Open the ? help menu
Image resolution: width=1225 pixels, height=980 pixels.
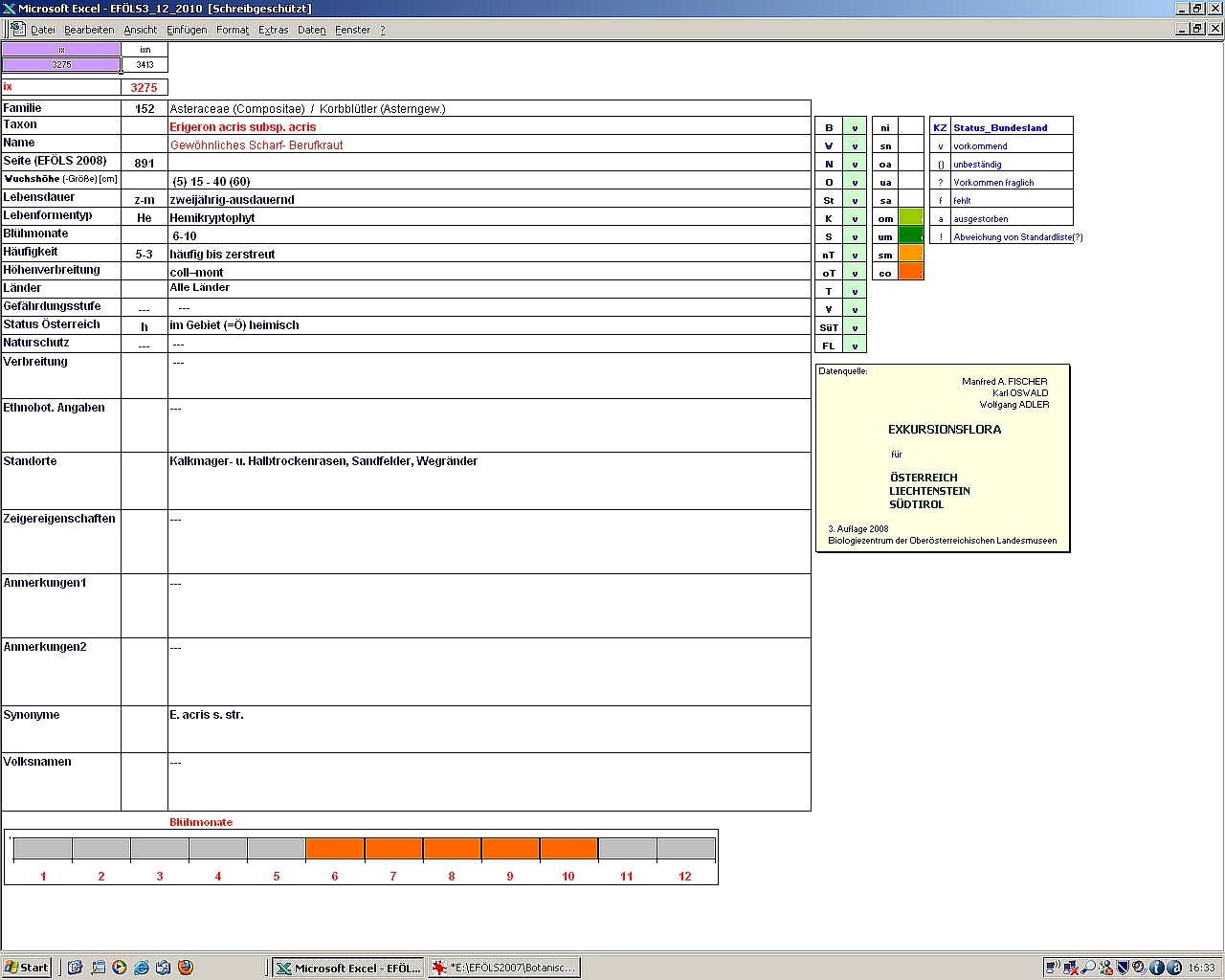pos(383,30)
